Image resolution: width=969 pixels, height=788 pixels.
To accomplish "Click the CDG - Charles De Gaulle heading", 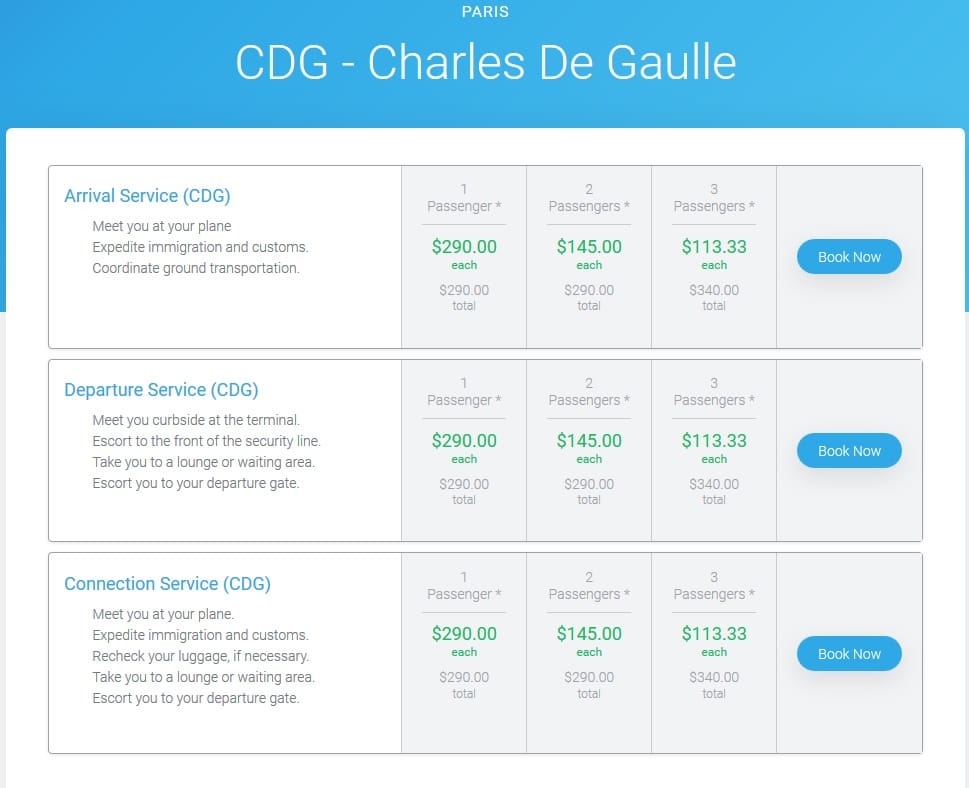I will coord(486,62).
